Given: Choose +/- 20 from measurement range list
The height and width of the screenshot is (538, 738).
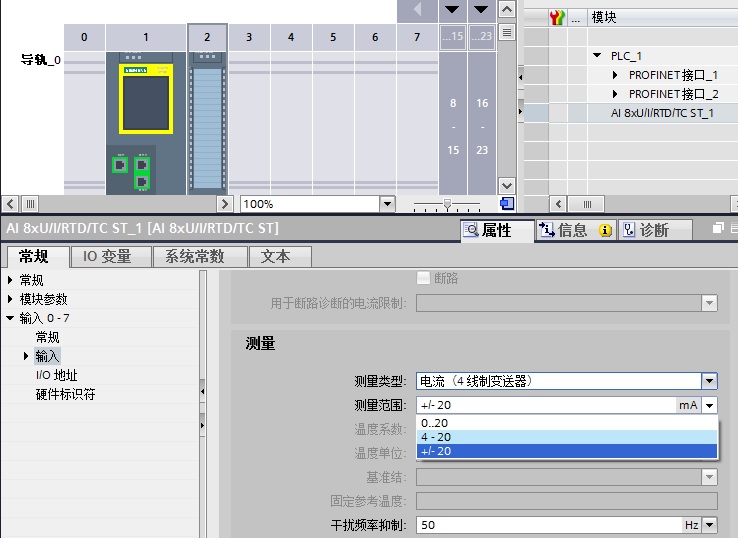Looking at the screenshot, I should pos(567,451).
